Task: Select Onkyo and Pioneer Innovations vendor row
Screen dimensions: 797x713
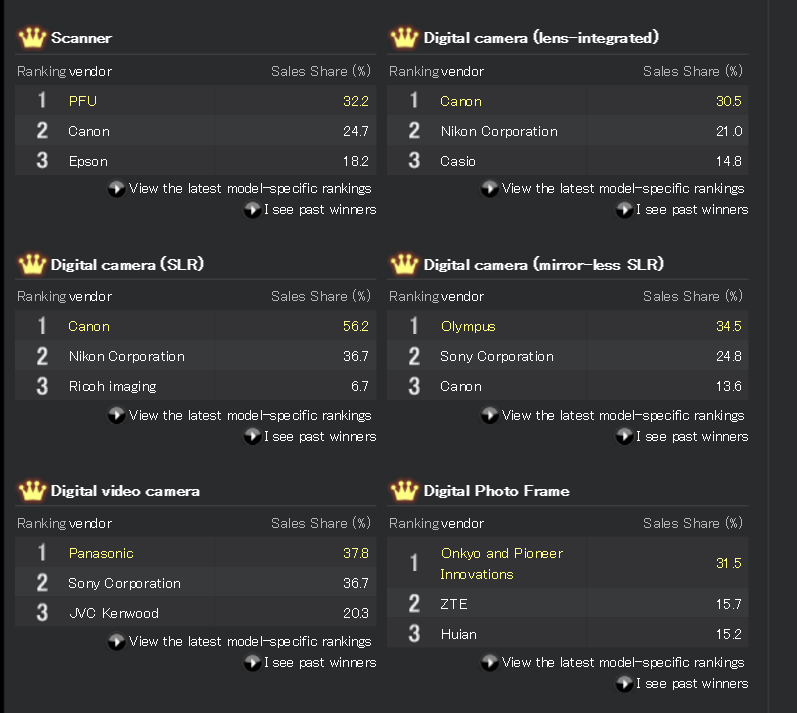Action: click(x=567, y=563)
